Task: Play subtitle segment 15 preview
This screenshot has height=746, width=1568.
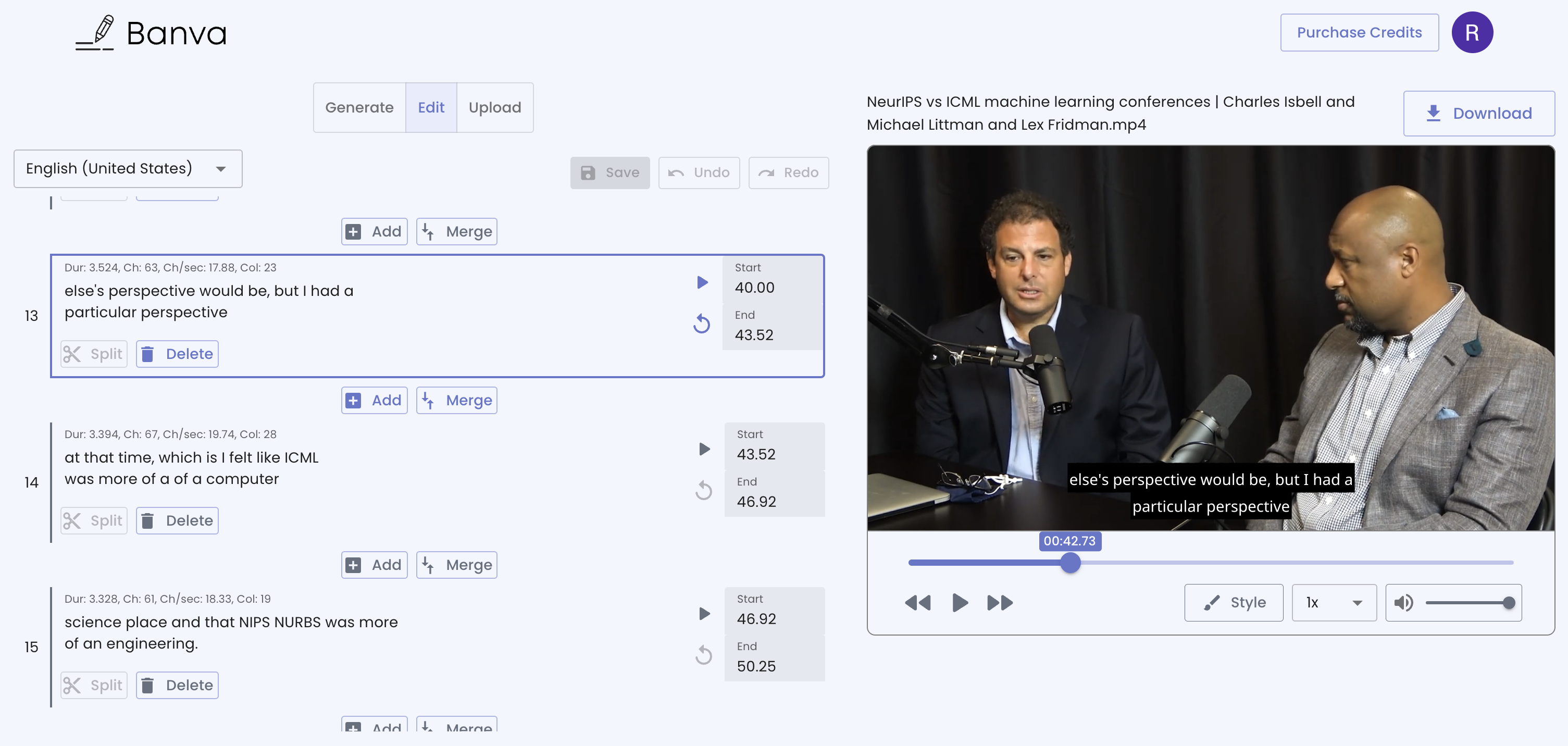Action: pyautogui.click(x=704, y=613)
